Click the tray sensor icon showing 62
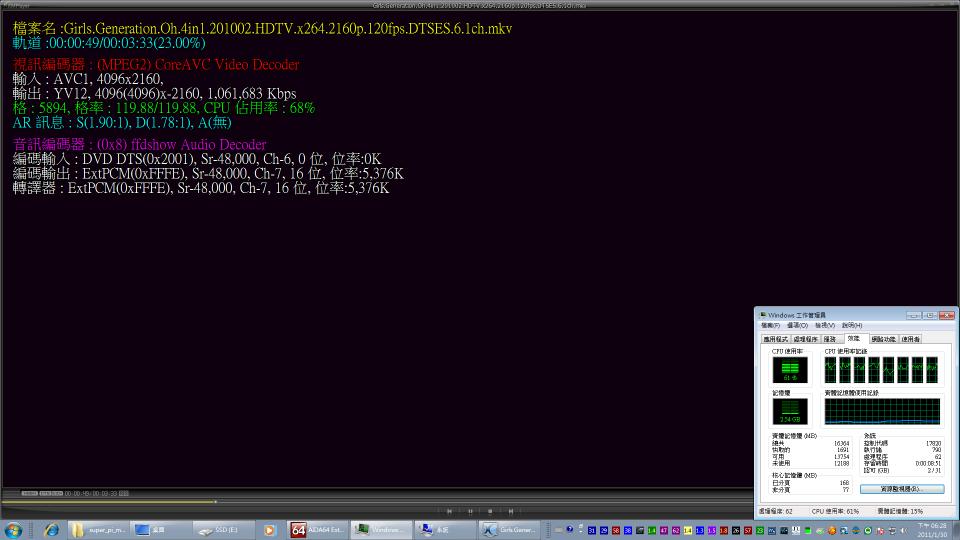Viewport: 960px width, 540px height. tap(676, 531)
